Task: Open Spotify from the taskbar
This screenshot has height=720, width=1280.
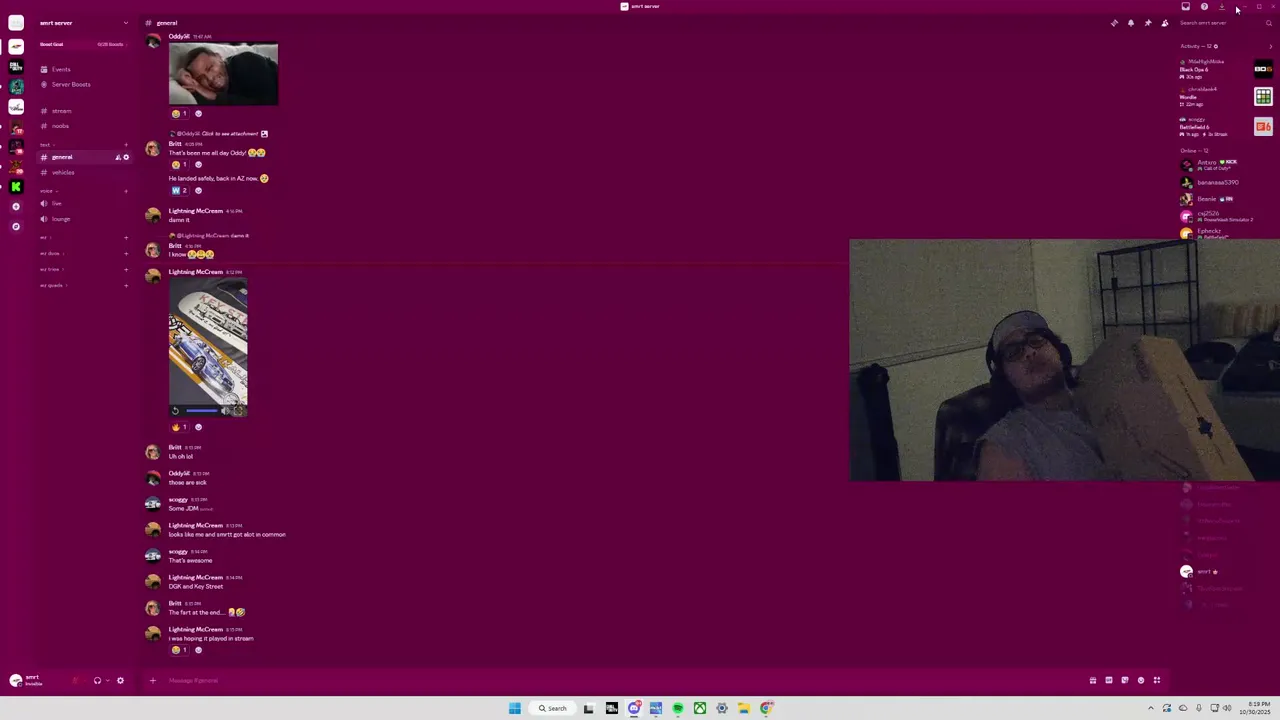Action: click(x=678, y=708)
